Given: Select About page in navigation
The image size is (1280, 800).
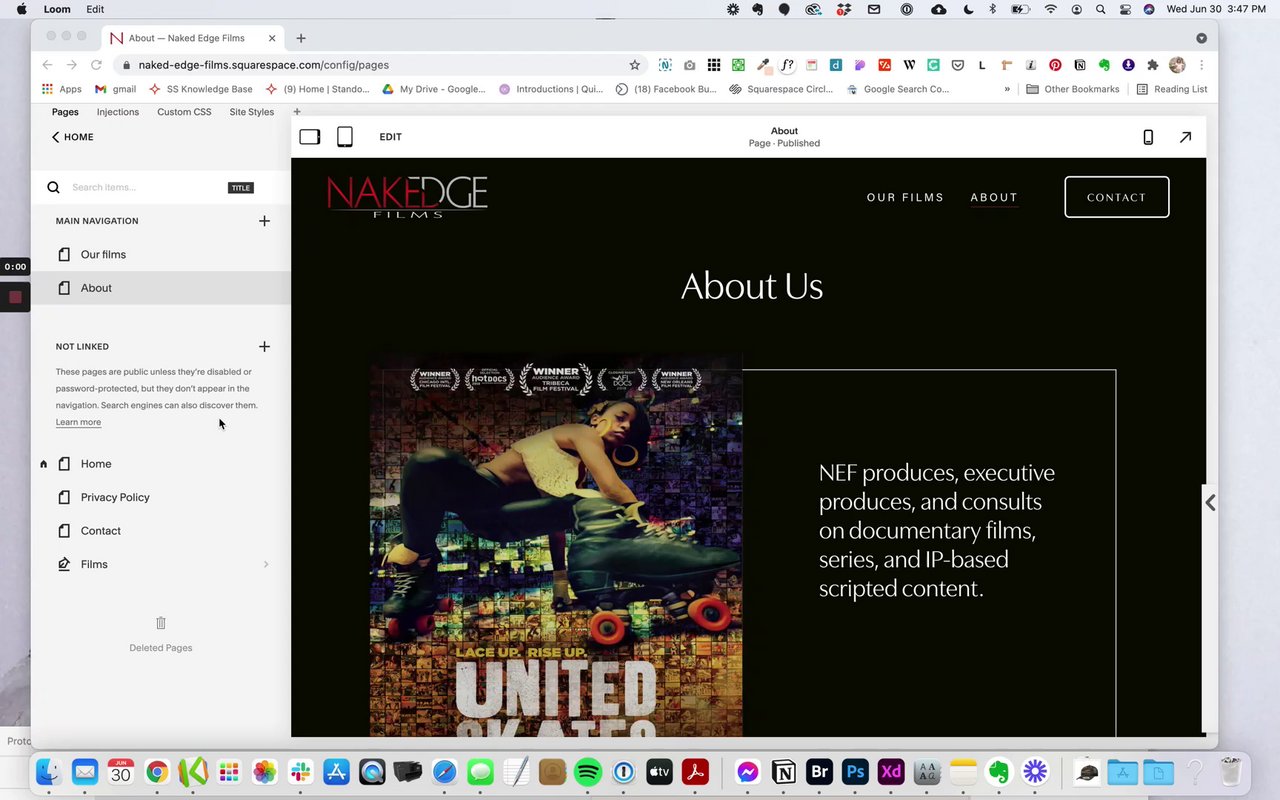Looking at the screenshot, I should pos(161,288).
